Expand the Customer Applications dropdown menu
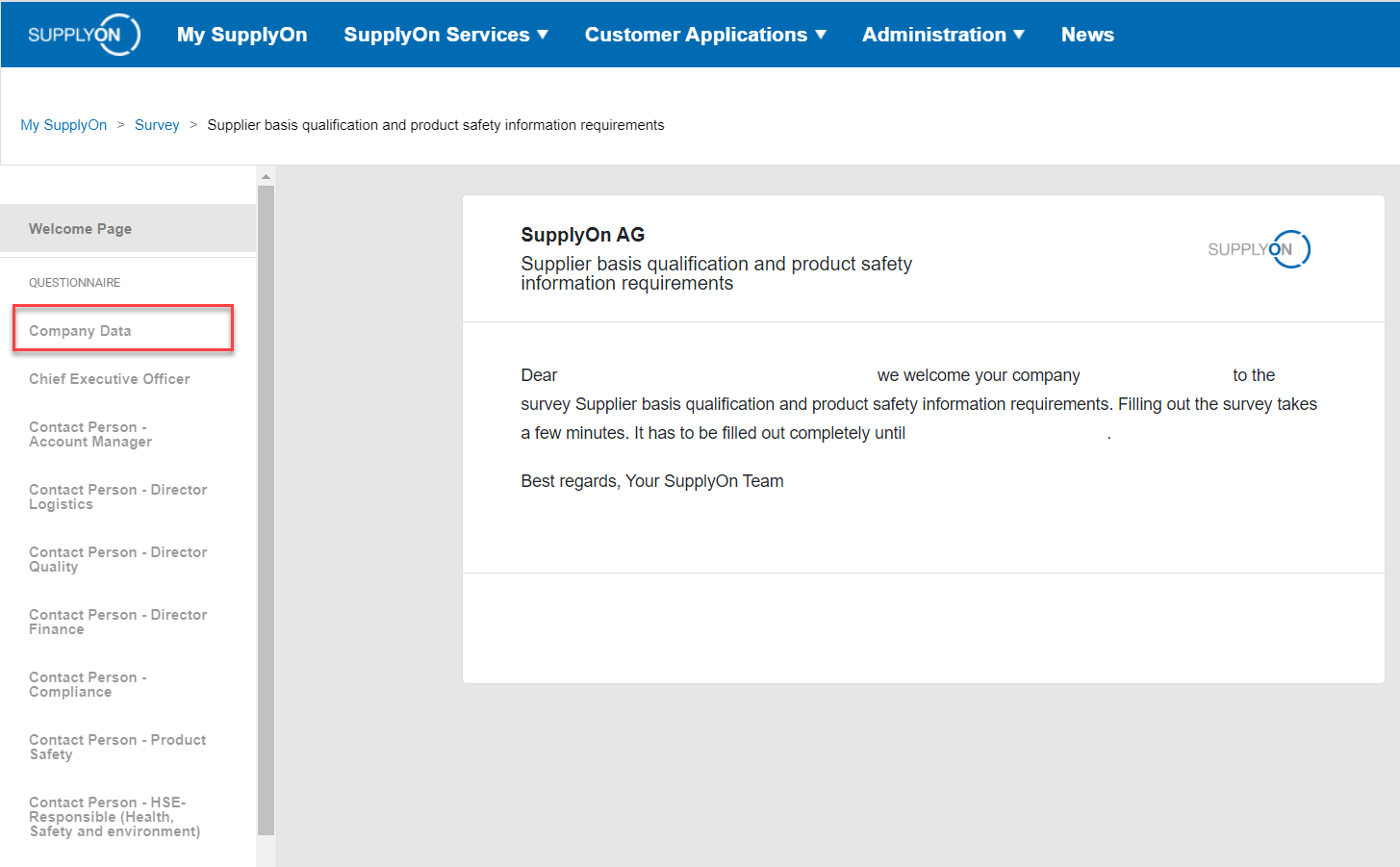This screenshot has height=867, width=1400. 705,35
